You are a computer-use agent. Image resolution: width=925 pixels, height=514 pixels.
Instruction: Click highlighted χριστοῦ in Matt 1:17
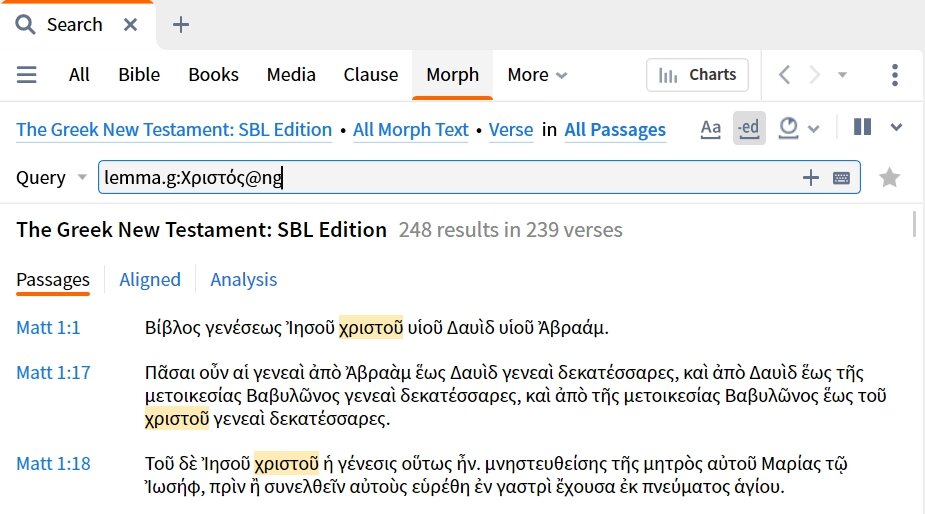click(177, 418)
